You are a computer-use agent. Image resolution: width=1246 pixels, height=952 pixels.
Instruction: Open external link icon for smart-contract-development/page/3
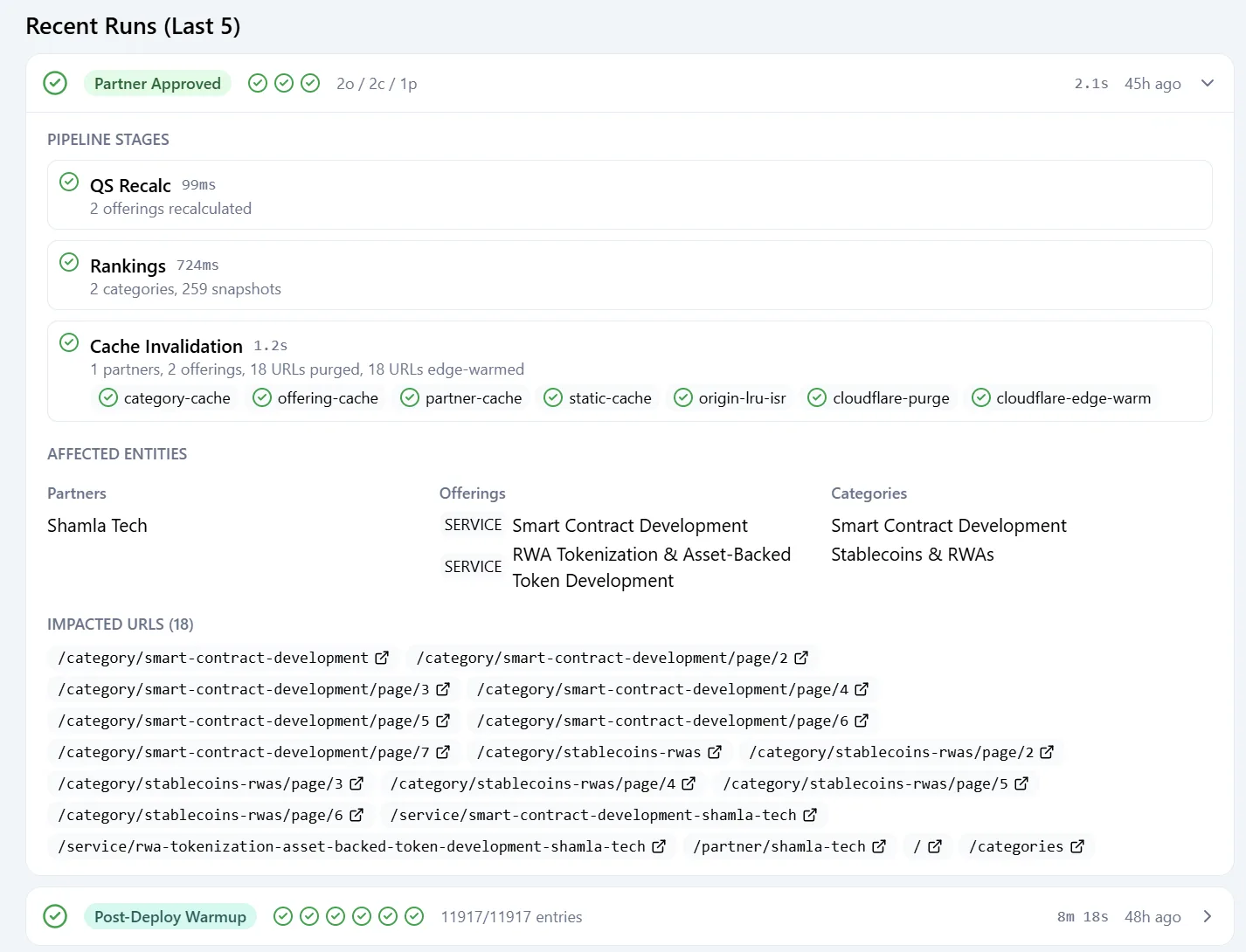coord(443,688)
